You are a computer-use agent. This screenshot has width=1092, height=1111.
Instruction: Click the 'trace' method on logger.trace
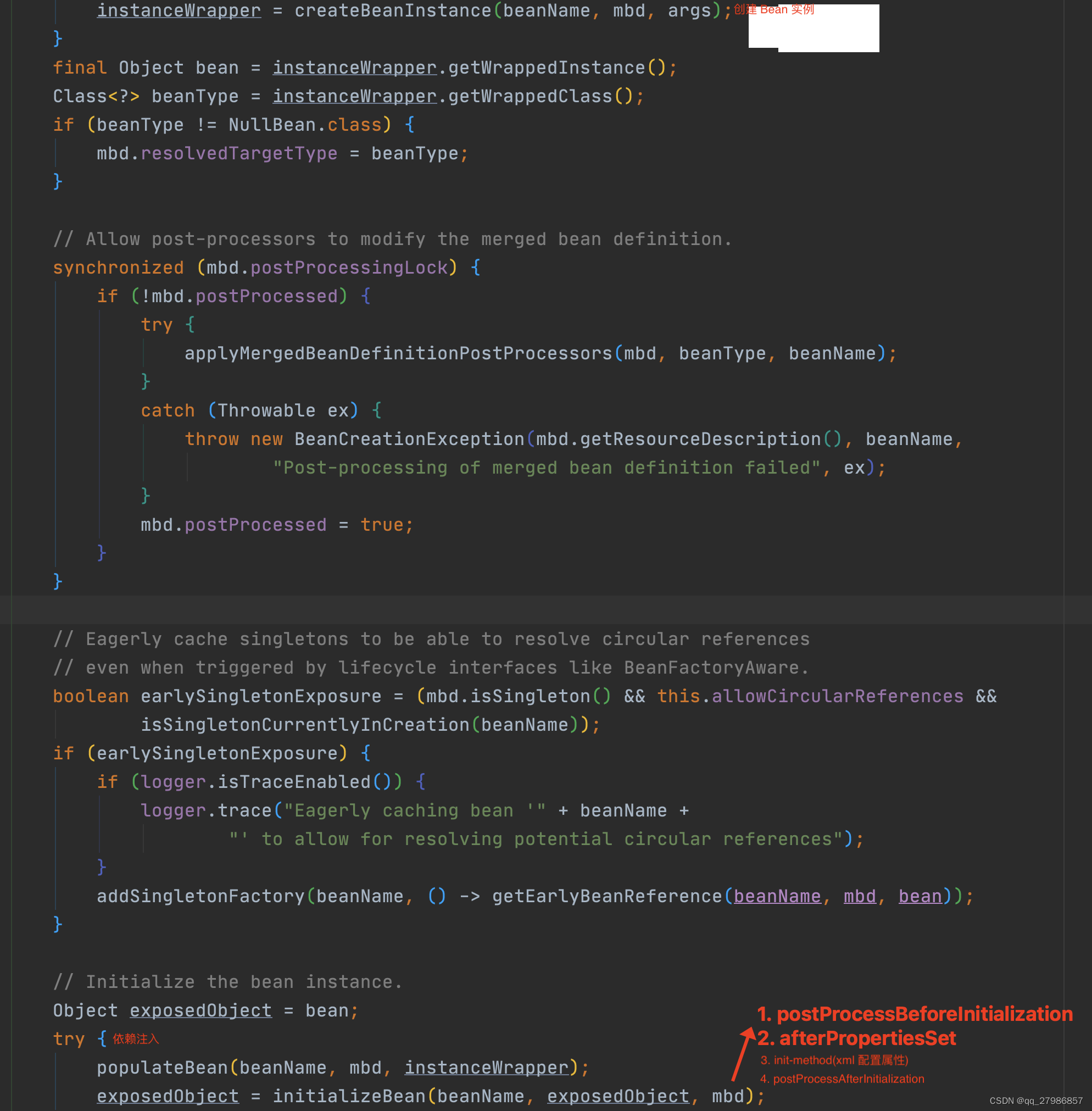[x=245, y=810]
